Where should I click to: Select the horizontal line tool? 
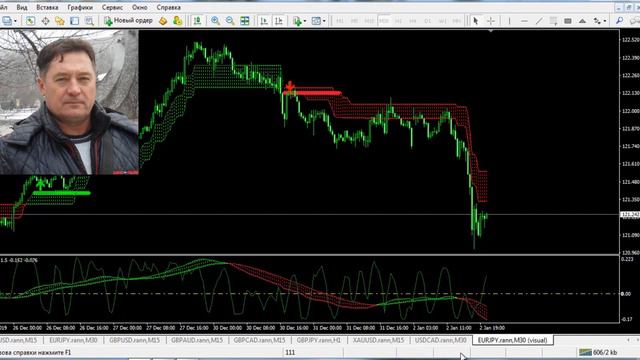(x=524, y=21)
